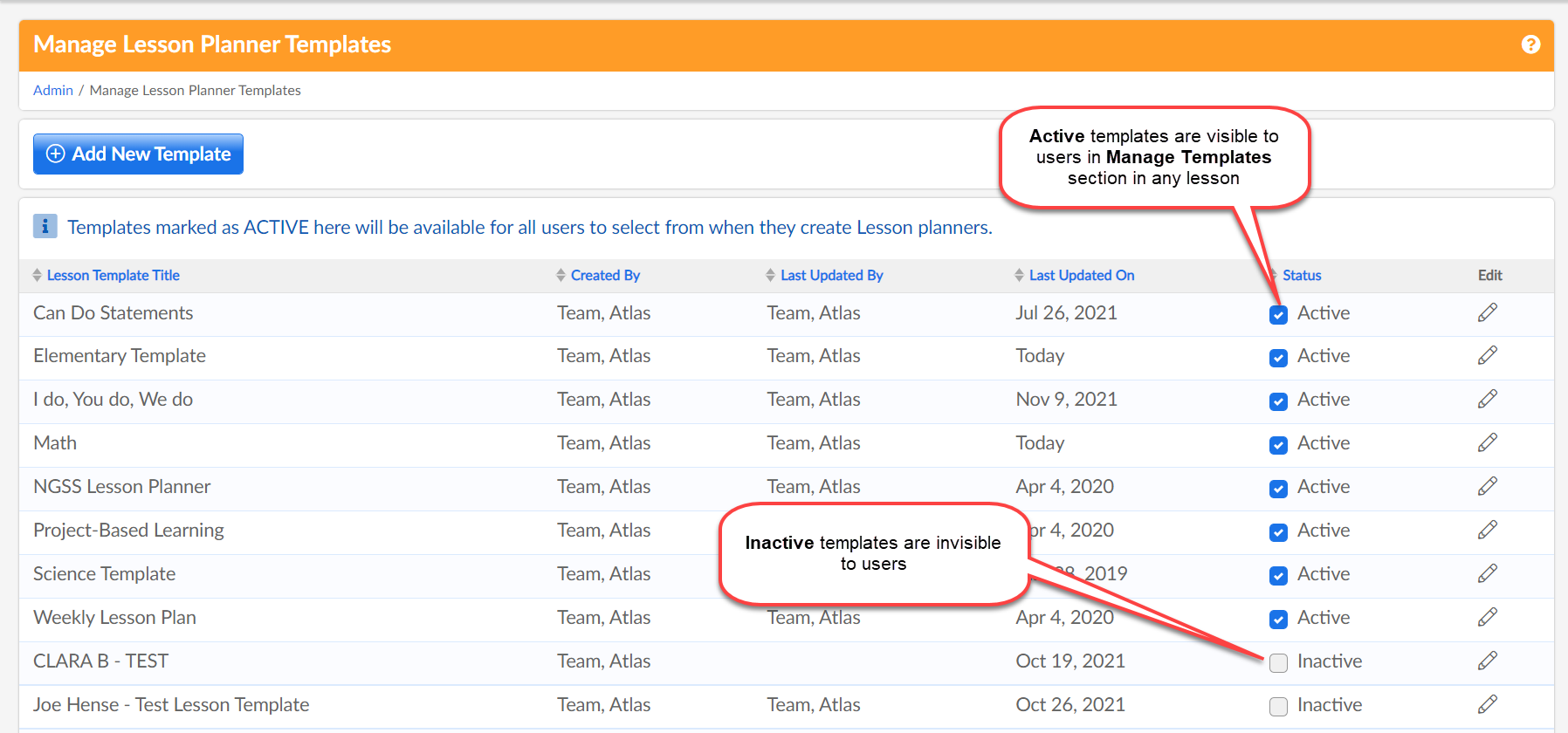
Task: Click Joe Hense - Test Lesson Template title
Action: [171, 705]
